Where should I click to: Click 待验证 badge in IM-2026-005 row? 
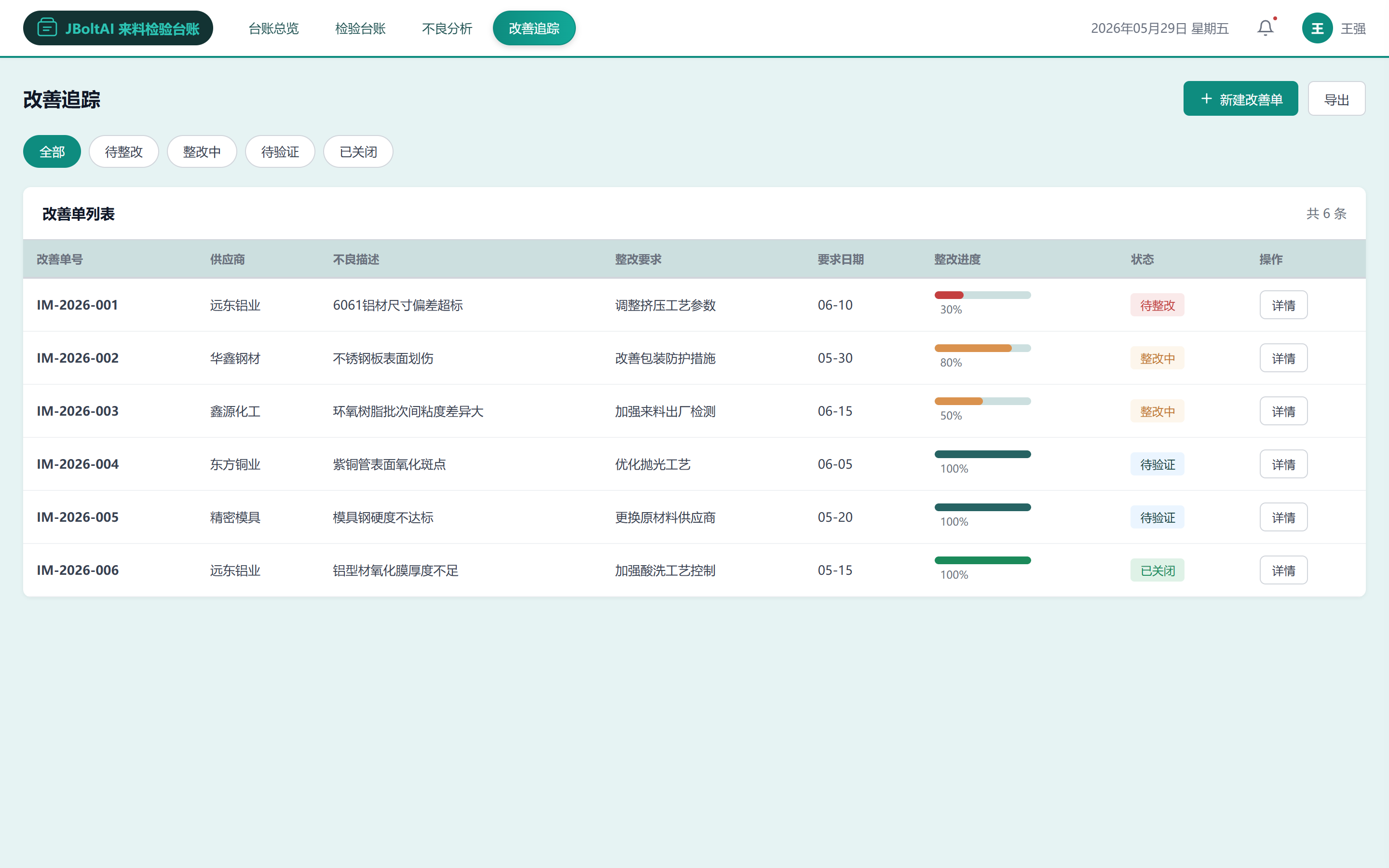click(x=1157, y=517)
